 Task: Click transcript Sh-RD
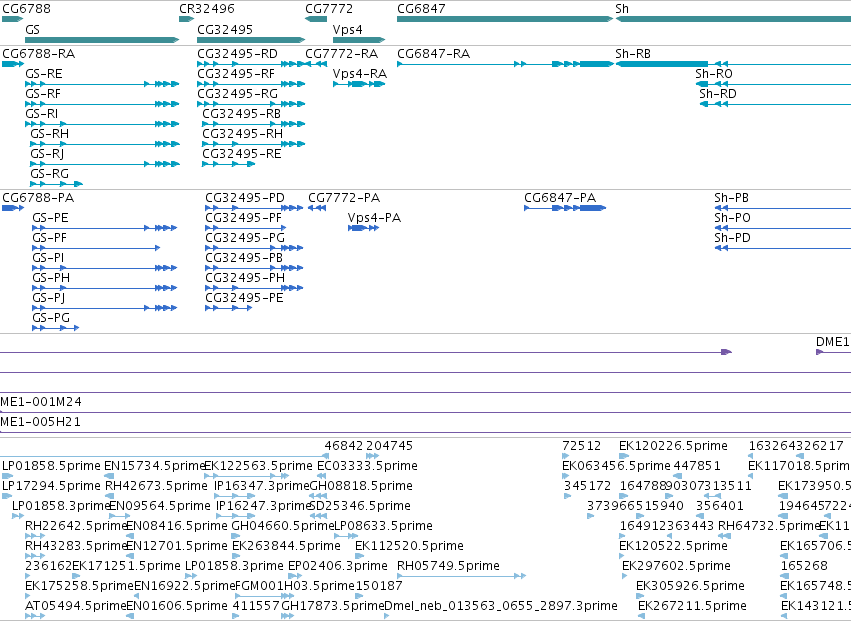[x=718, y=94]
